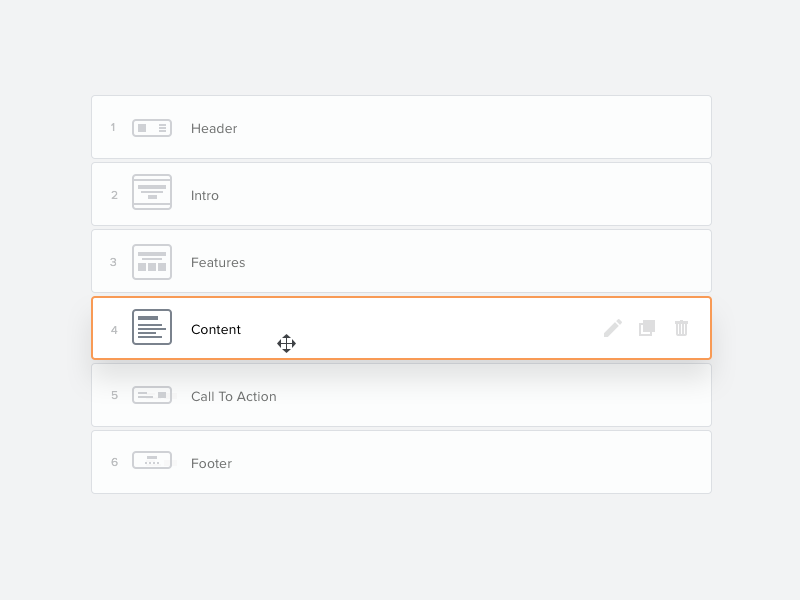Viewport: 800px width, 600px height.
Task: Click the move handle on the Content row
Action: coord(287,343)
